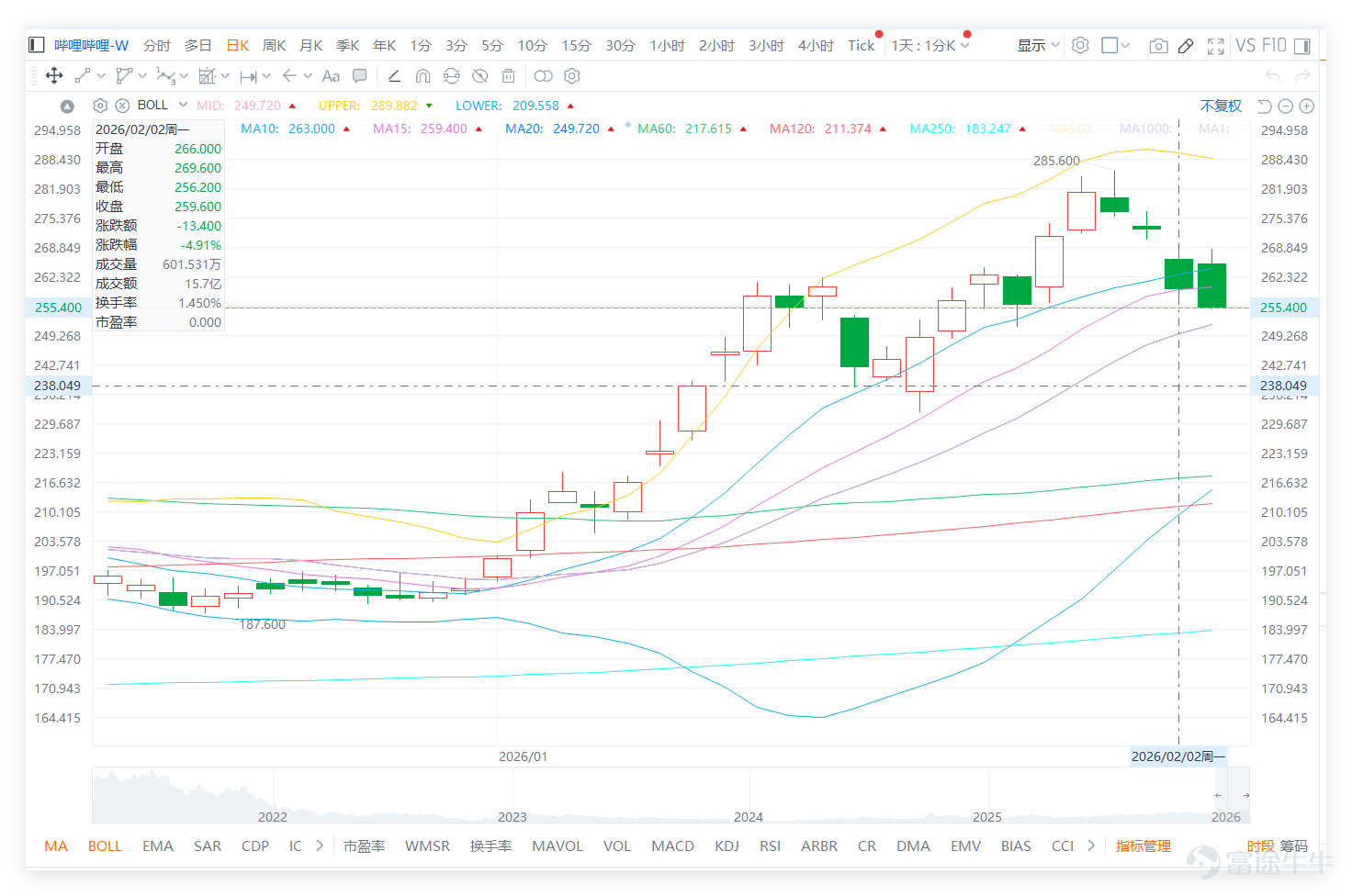Viewport: 1352px width, 896px height.
Task: Sync drawings with the circular arrows icon
Action: click(x=451, y=76)
